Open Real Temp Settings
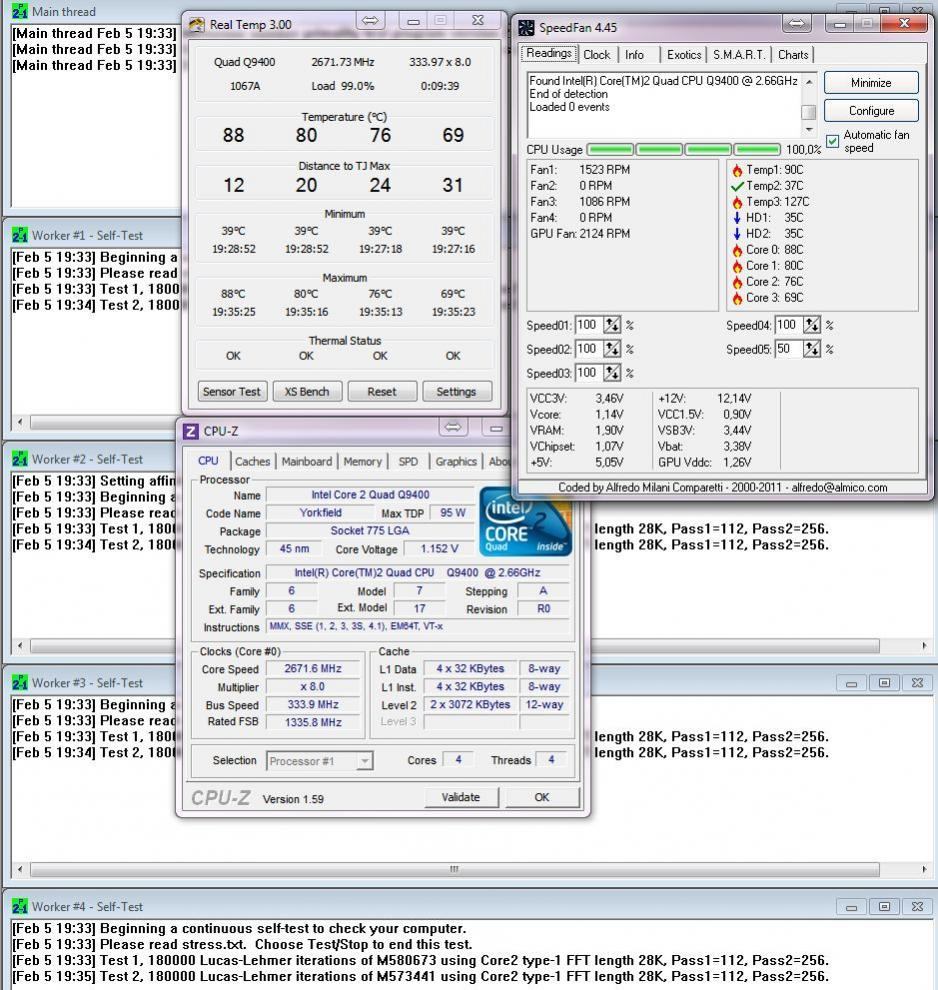 click(456, 392)
